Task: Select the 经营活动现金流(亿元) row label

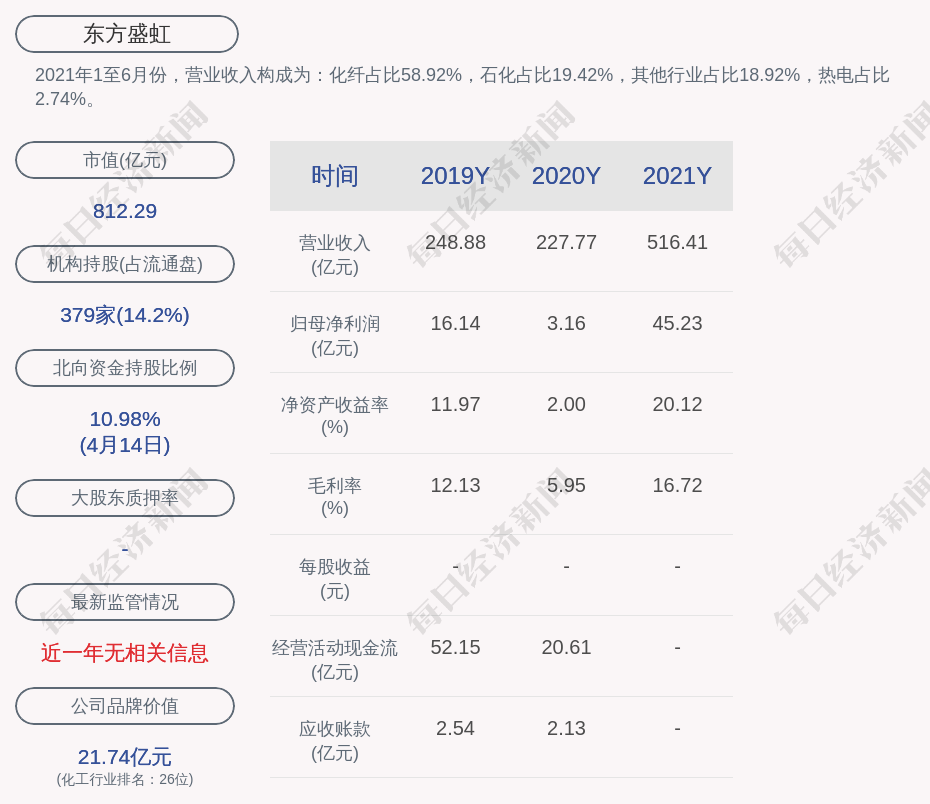Action: coord(335,660)
